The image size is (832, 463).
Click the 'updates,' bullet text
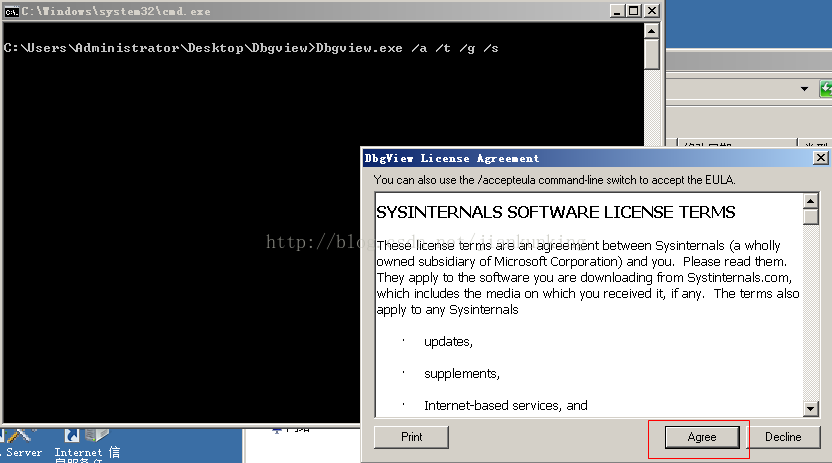(448, 342)
